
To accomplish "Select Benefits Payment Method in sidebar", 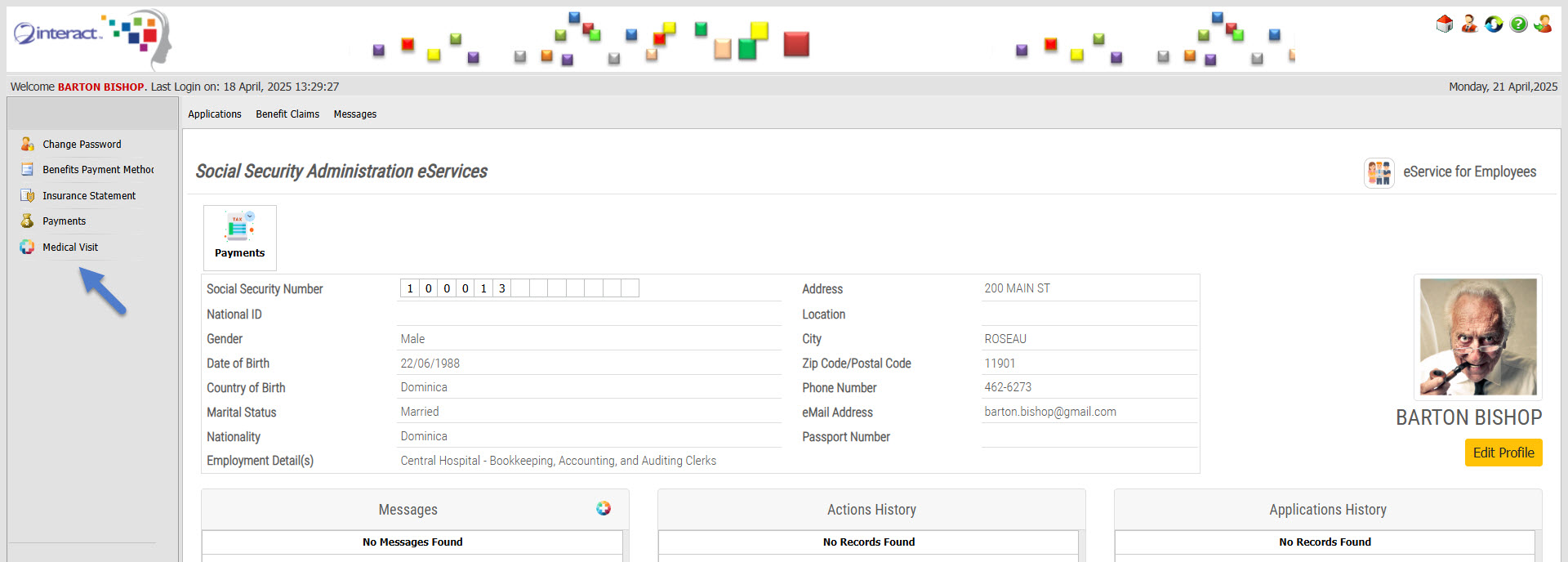I will click(97, 170).
